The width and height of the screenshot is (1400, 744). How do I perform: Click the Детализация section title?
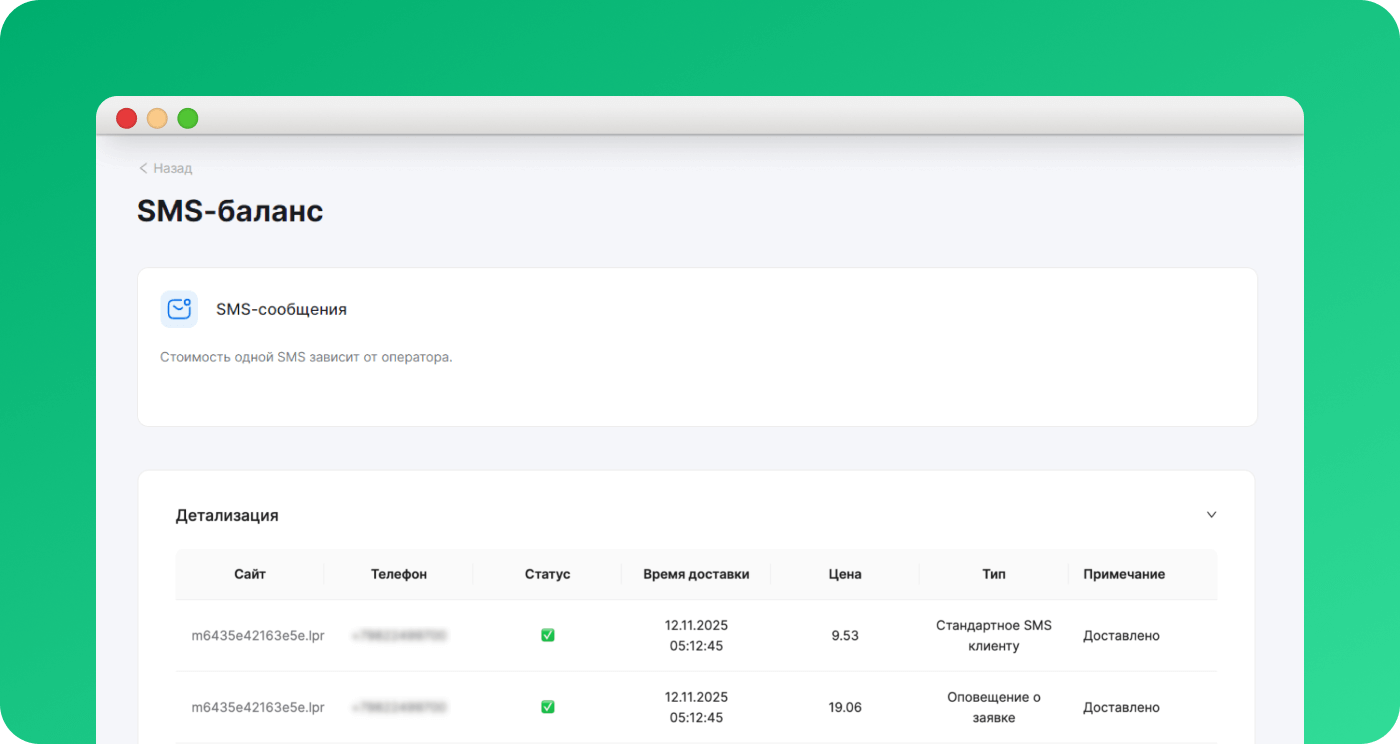[x=227, y=516]
